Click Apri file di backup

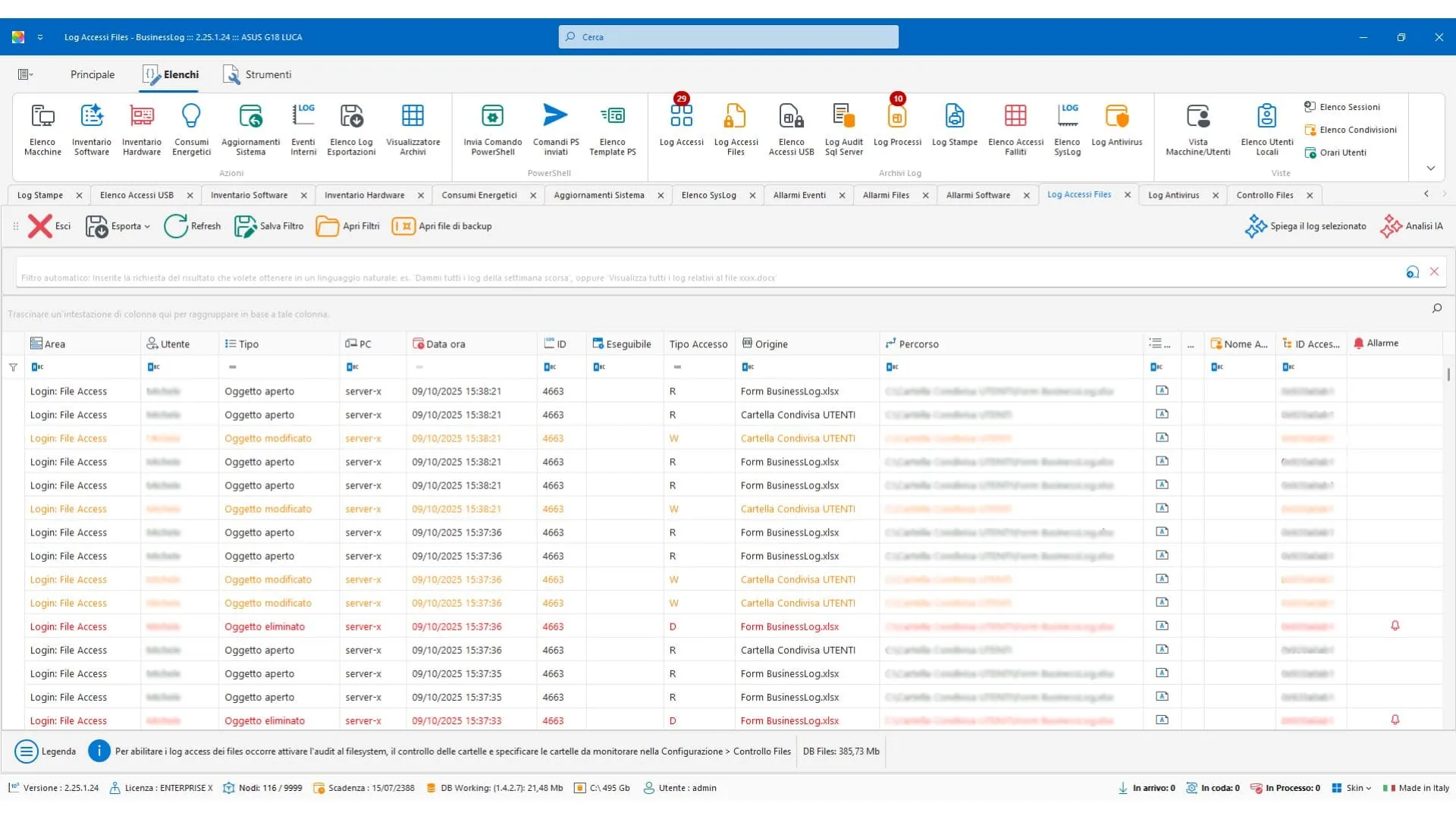pos(442,226)
